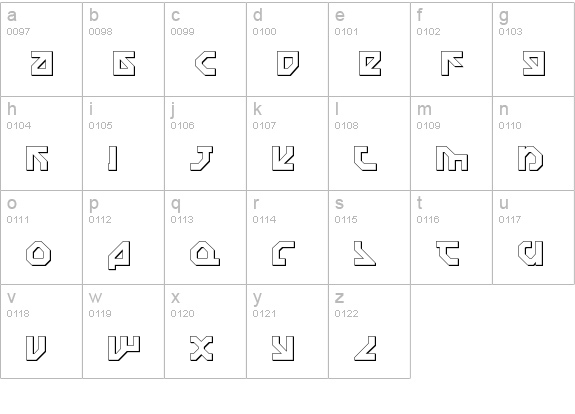Select the y glyph cell 0121
Screen dimensions: 575x414
[x=288, y=331]
